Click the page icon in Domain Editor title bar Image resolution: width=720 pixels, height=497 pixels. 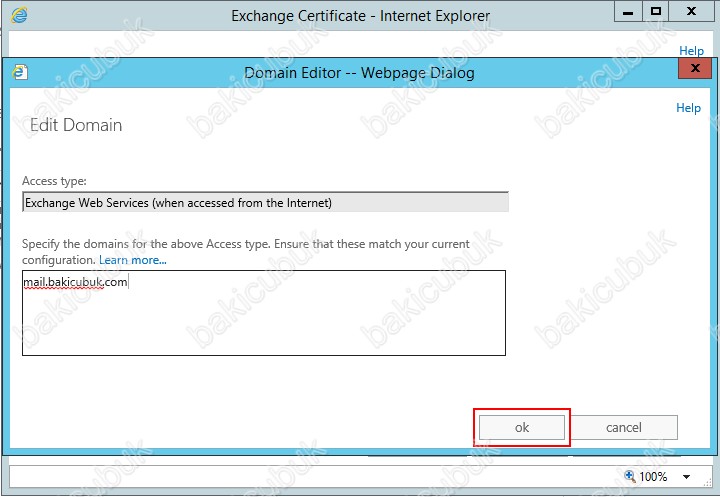coord(20,72)
